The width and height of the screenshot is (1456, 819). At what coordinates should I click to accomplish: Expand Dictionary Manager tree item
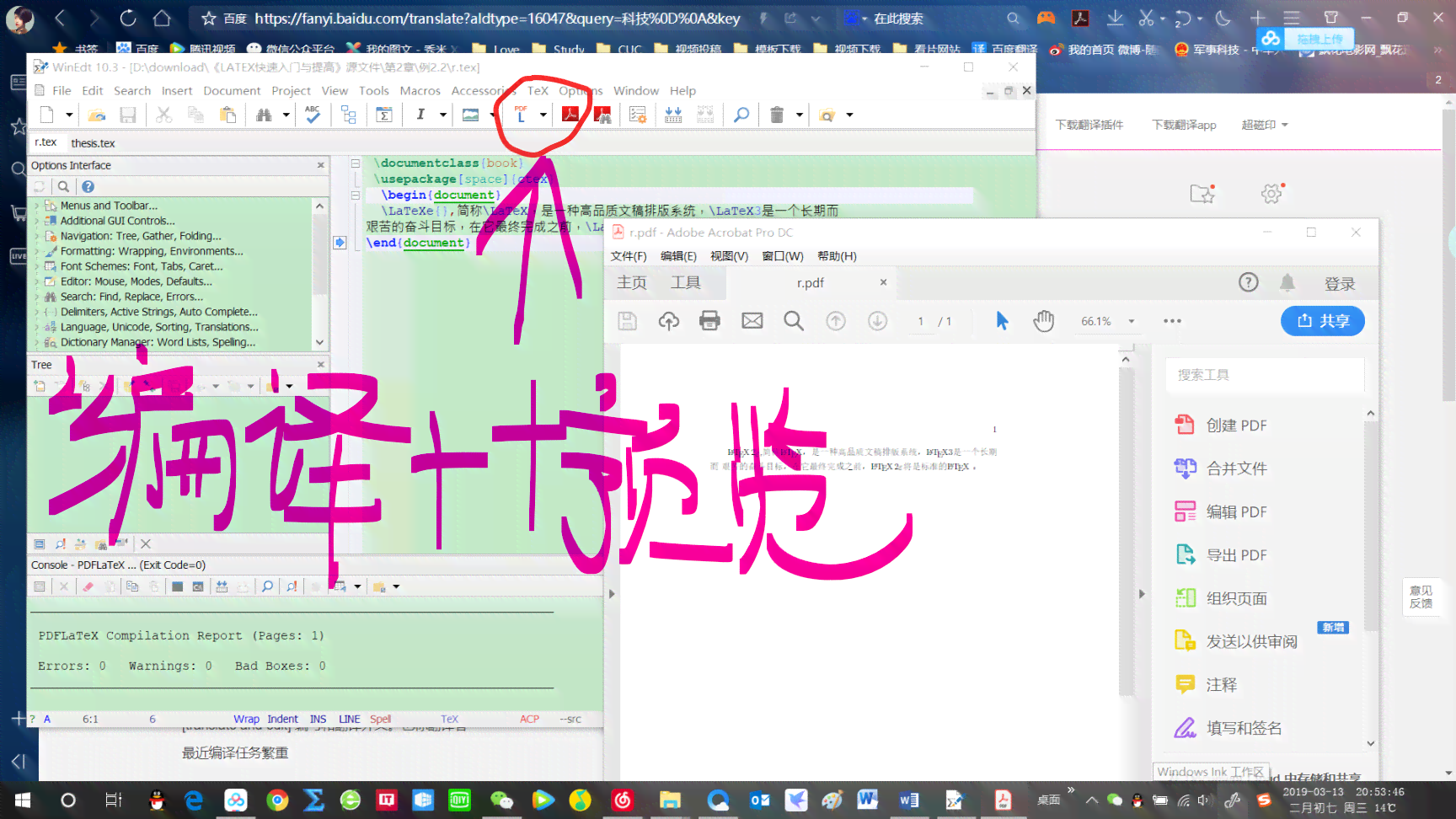point(36,342)
